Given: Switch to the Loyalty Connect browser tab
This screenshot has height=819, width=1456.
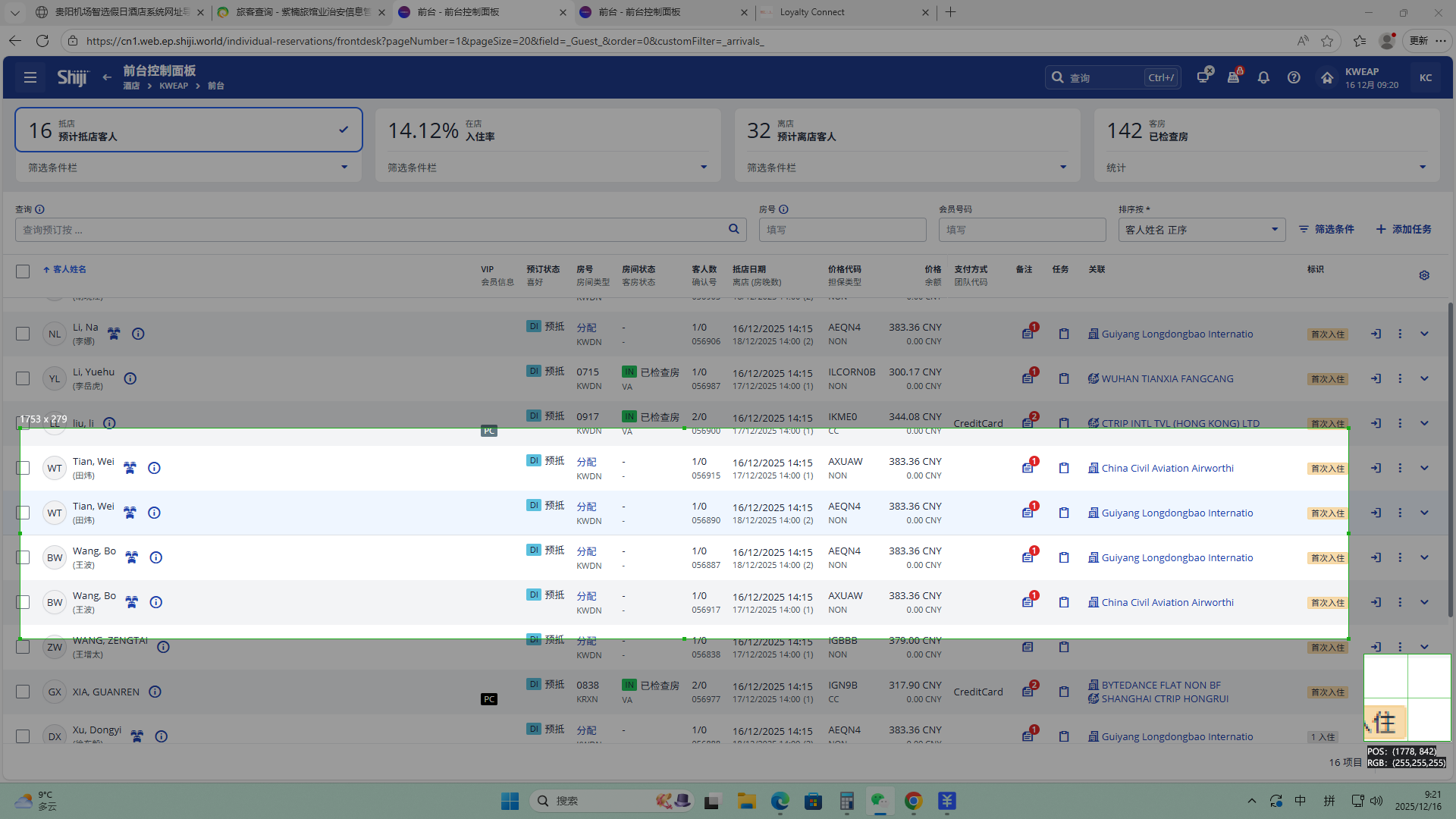Looking at the screenshot, I should click(x=811, y=12).
